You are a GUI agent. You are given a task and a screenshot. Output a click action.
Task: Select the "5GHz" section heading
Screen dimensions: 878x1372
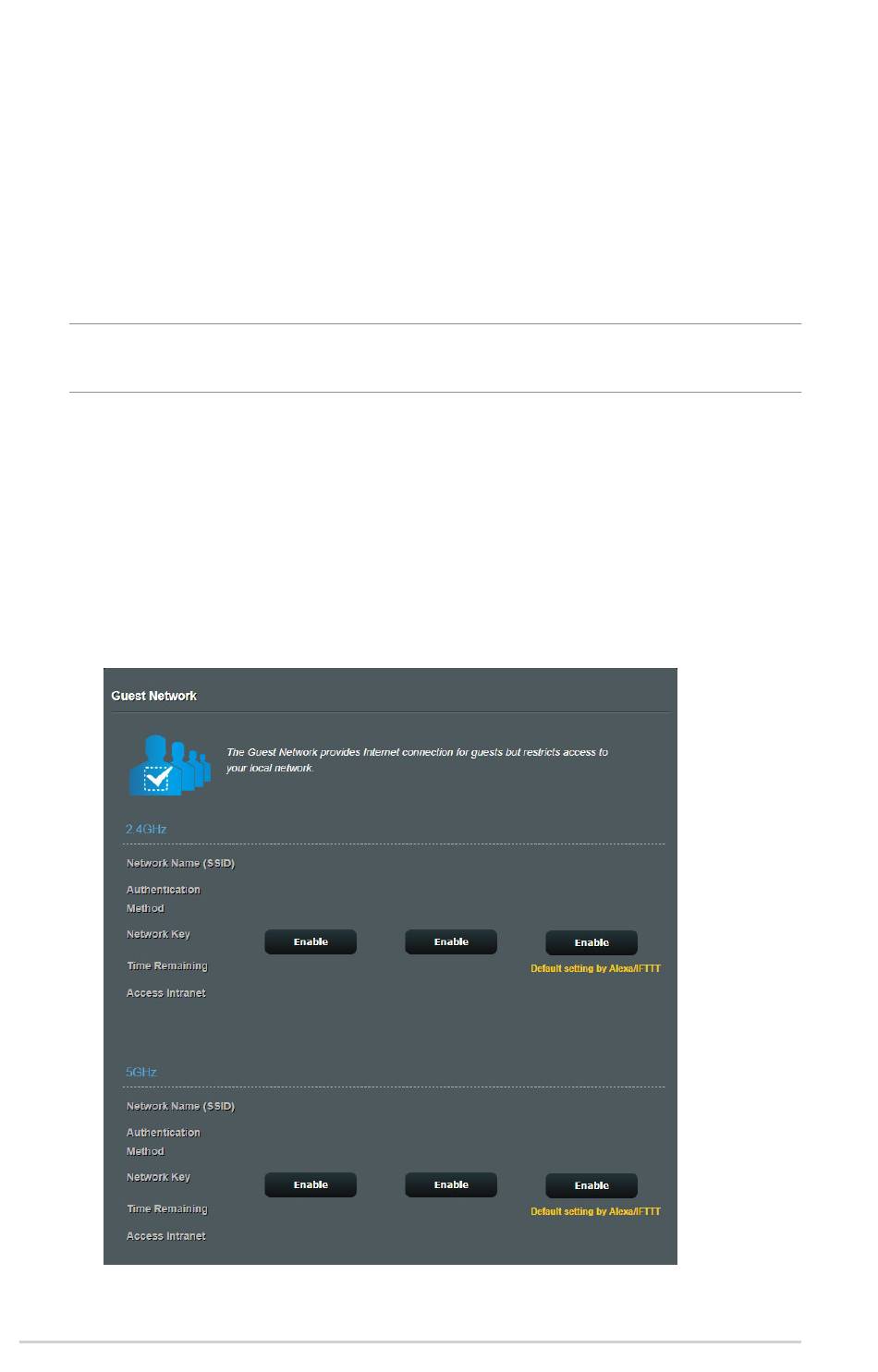[141, 1072]
